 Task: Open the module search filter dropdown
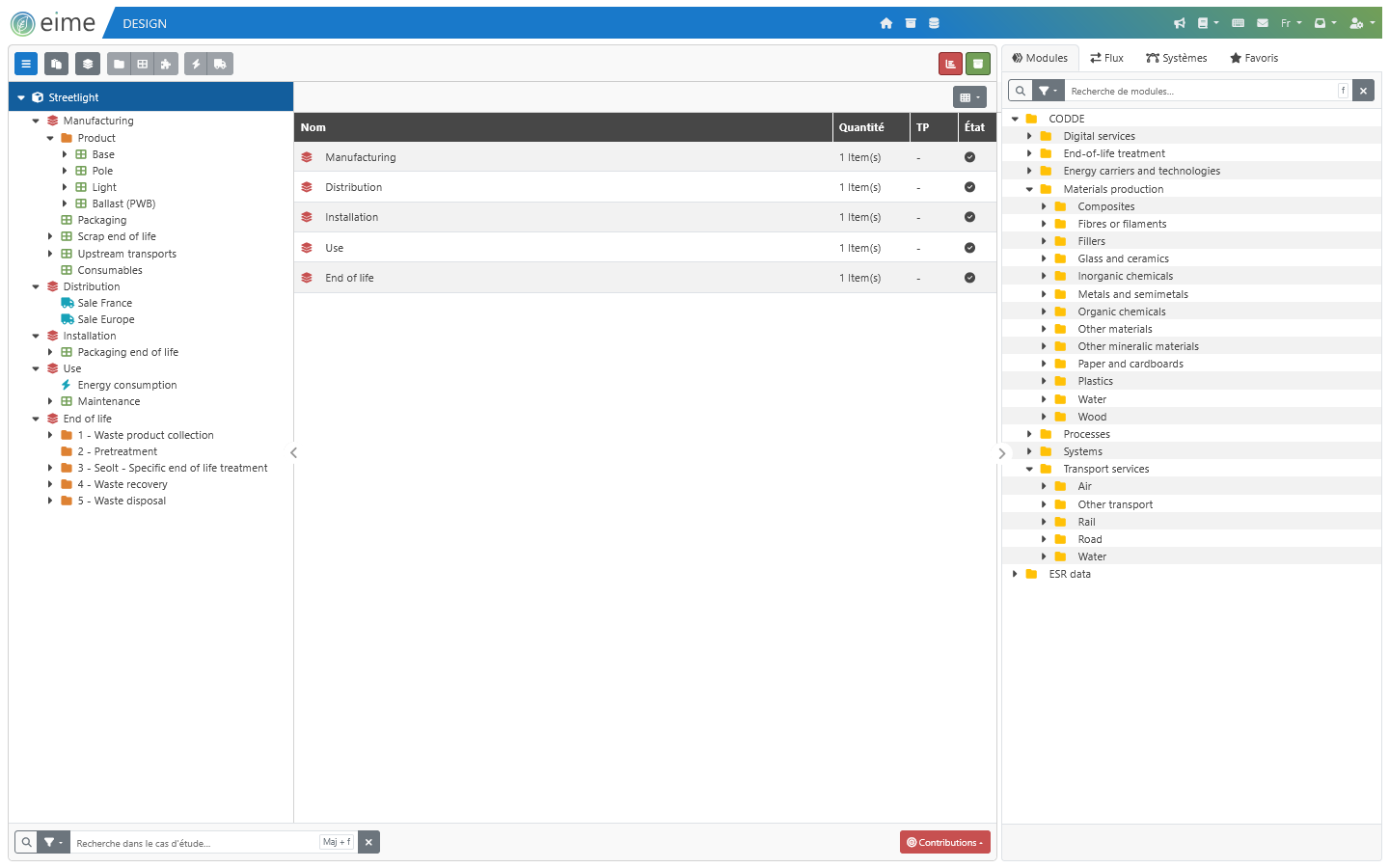click(1048, 91)
